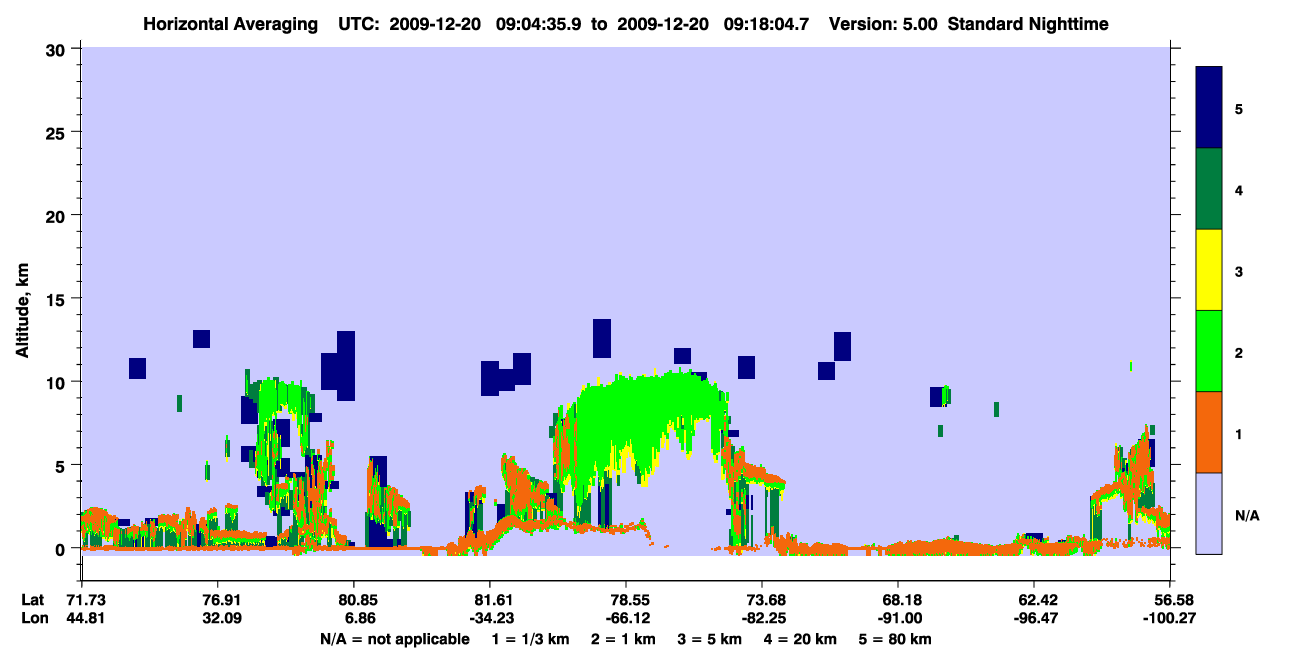Click the orange color bar segment labeled 1
This screenshot has width=1300, height=667.
(x=1209, y=432)
